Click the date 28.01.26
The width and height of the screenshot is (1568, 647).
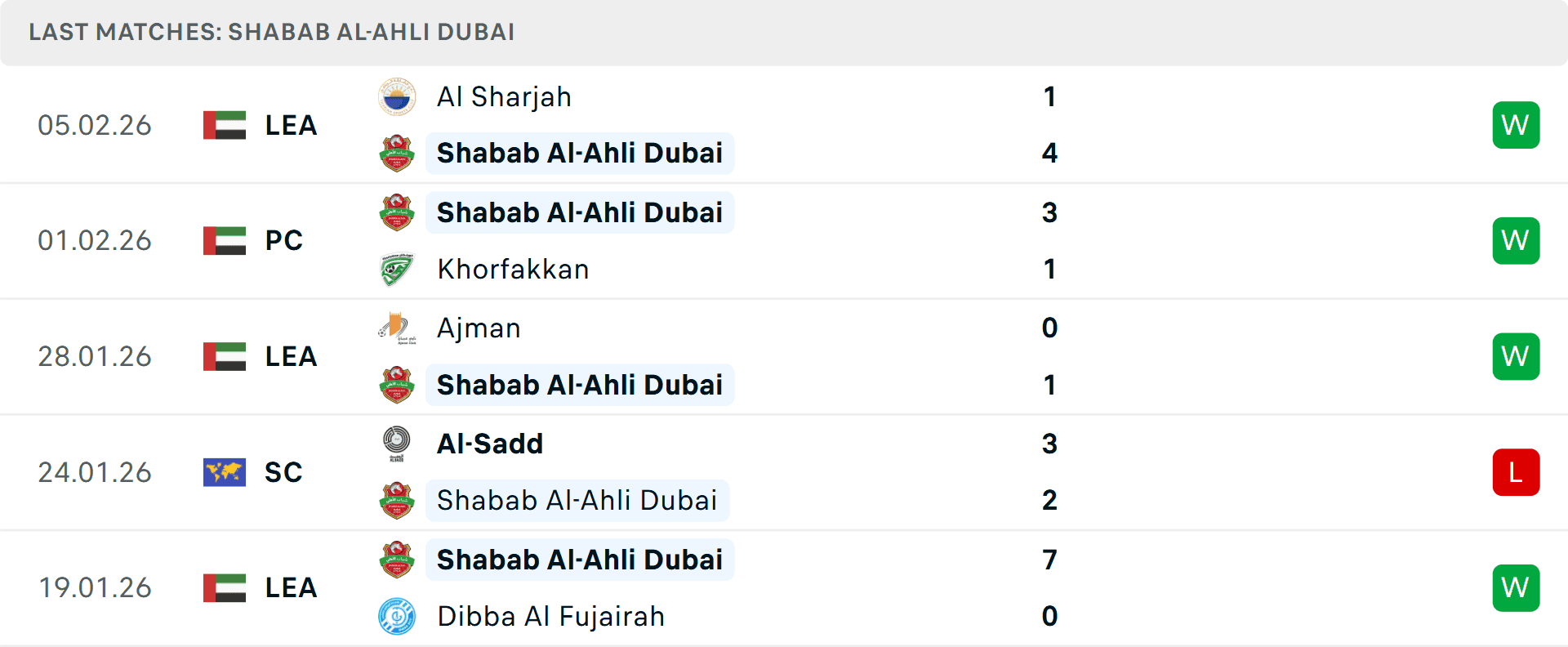point(95,355)
